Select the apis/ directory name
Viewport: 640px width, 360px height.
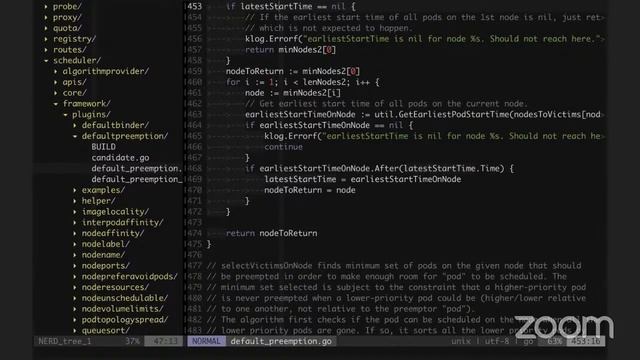pyautogui.click(x=74, y=82)
